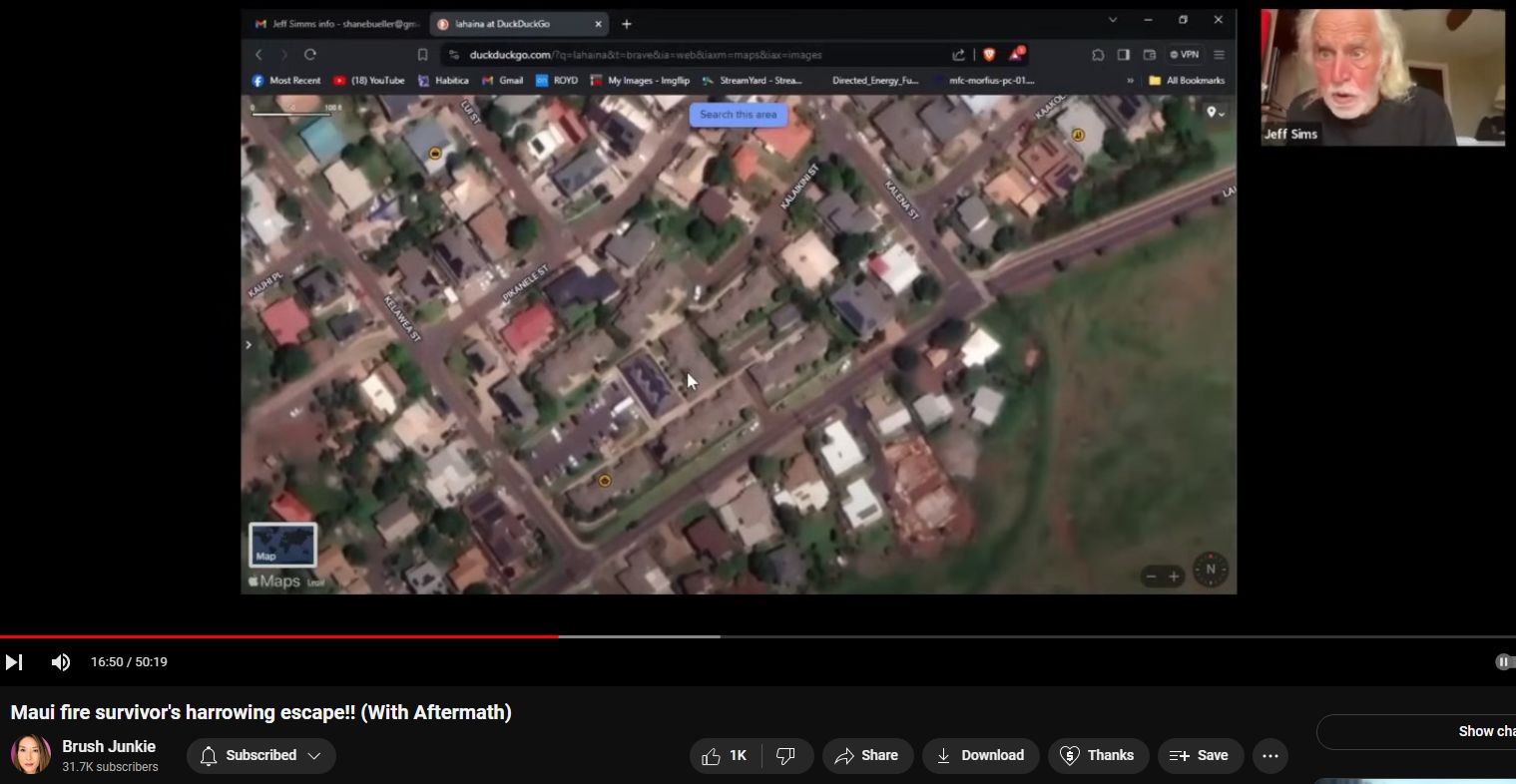Click the reload page icon

pos(310,55)
